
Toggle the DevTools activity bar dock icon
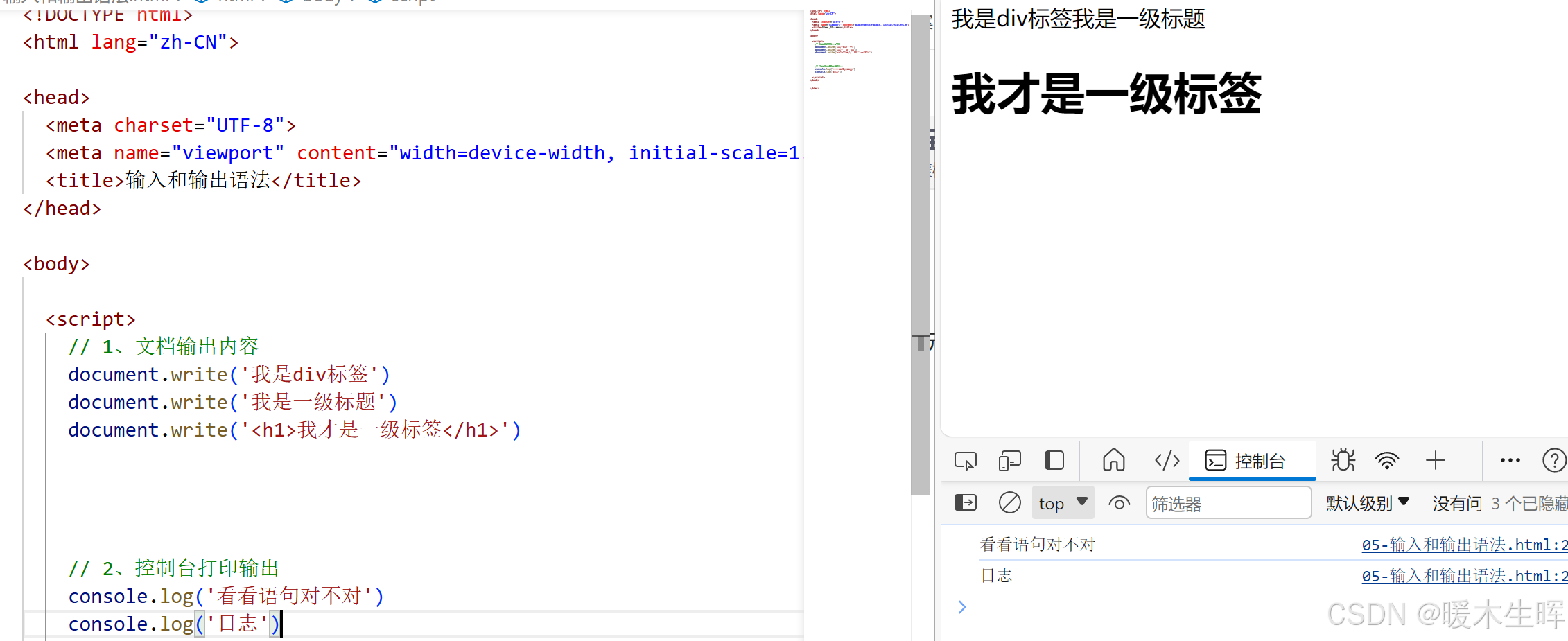pyautogui.click(x=1054, y=461)
